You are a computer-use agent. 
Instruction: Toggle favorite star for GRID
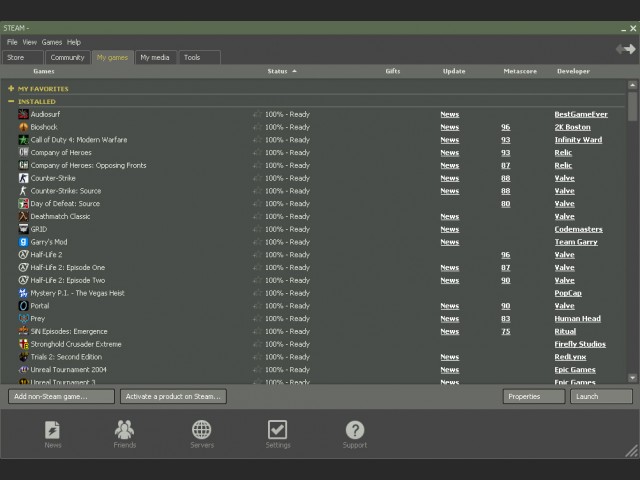pyautogui.click(x=257, y=229)
